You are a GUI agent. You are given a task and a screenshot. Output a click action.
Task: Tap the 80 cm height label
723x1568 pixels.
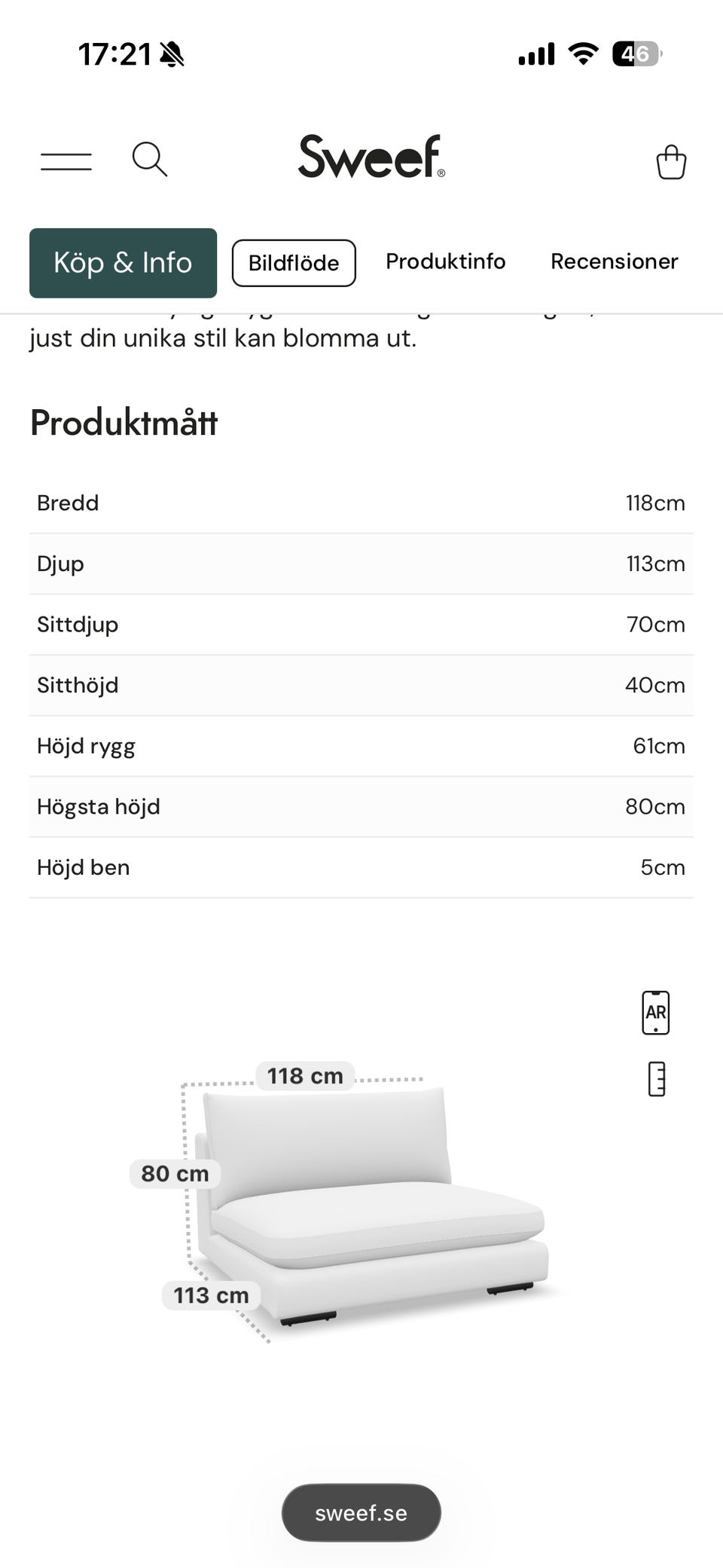pos(175,1174)
